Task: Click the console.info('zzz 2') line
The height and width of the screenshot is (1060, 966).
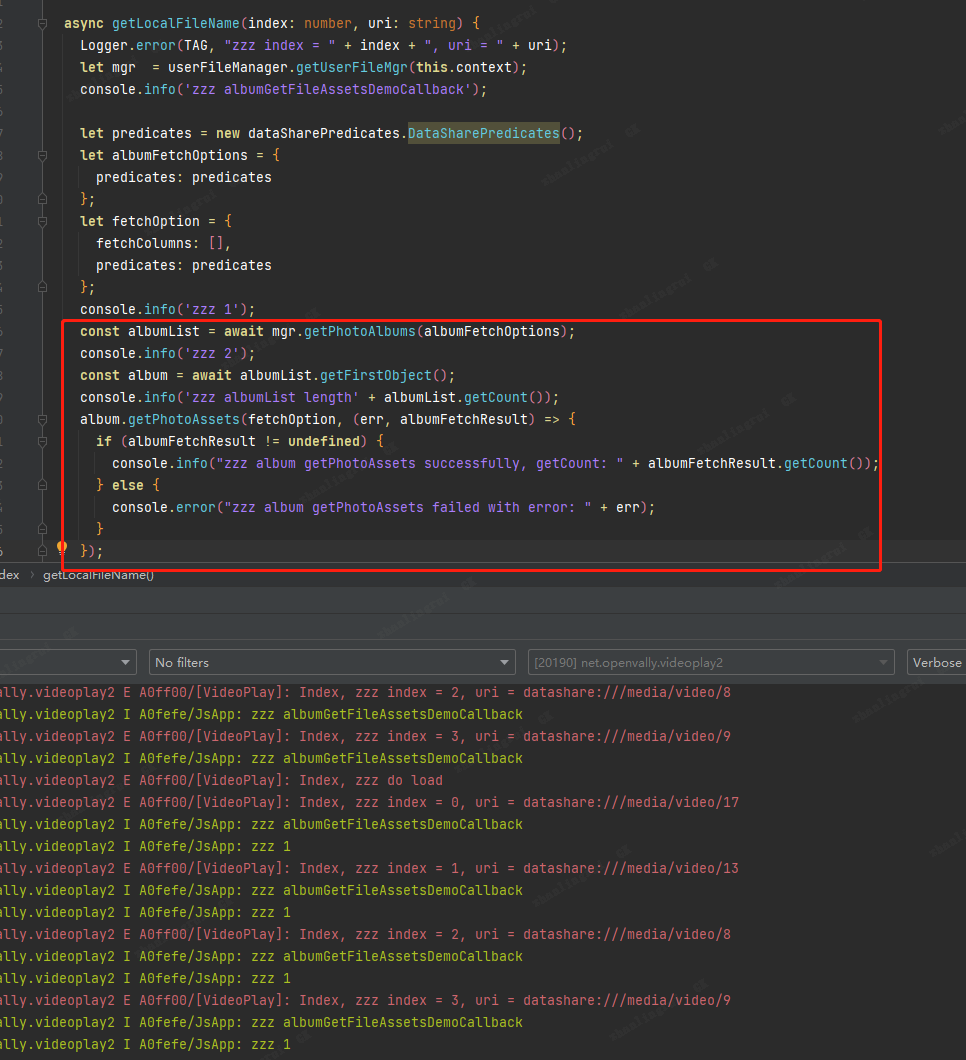Action: 168,354
